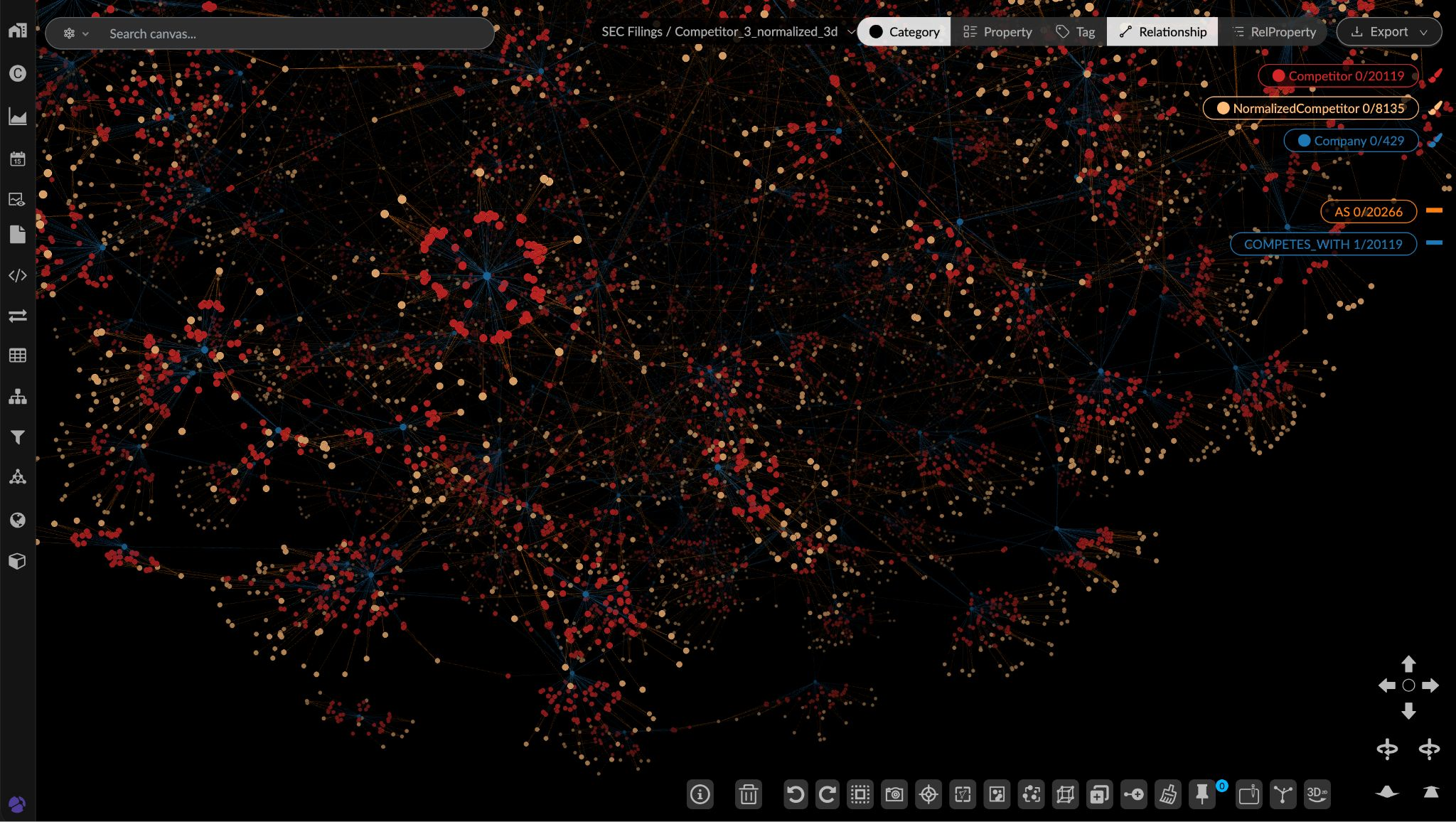Toggle the COMPETES_WITH relationship legend

[x=1322, y=244]
